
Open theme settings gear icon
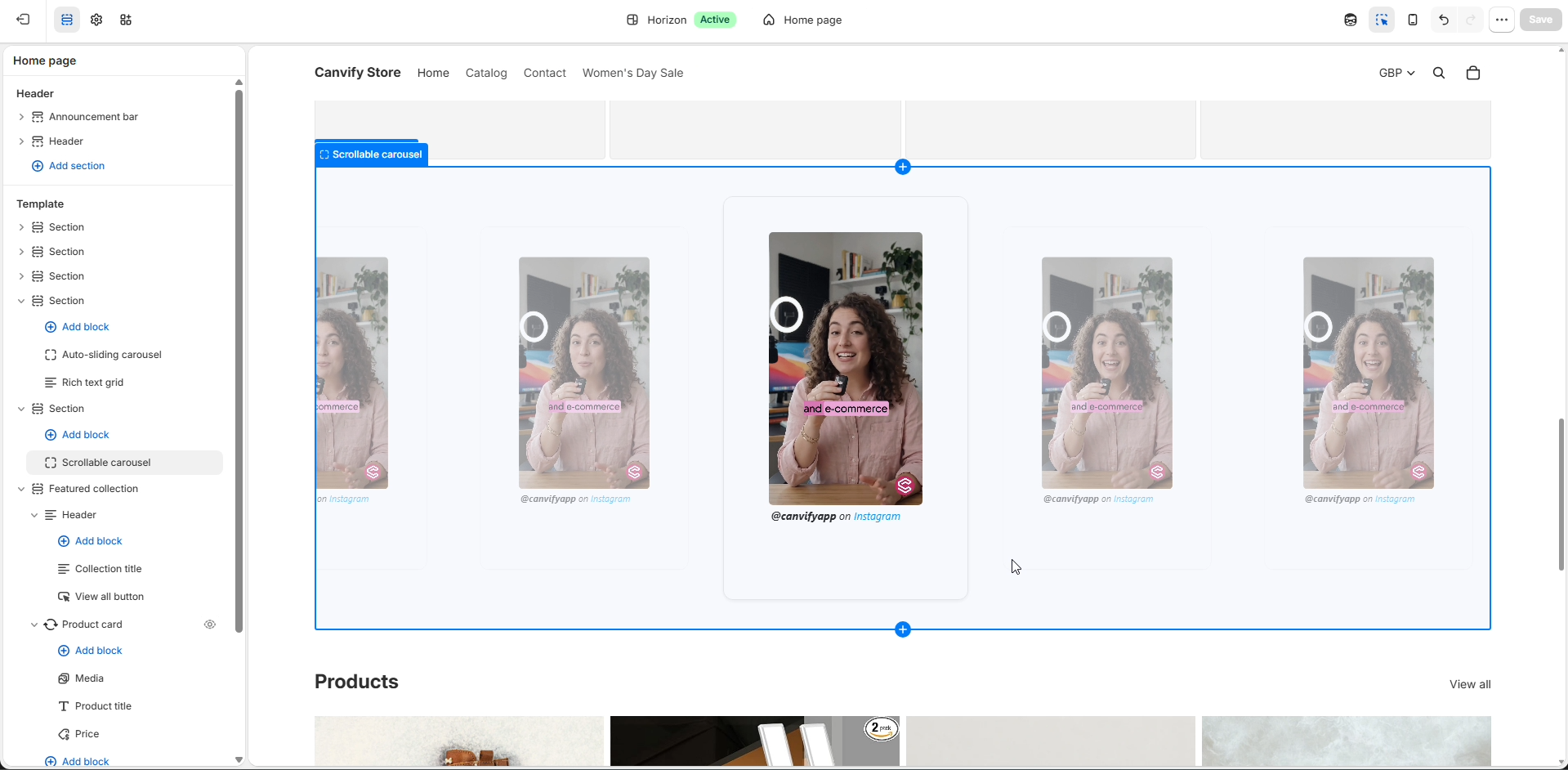[x=96, y=20]
